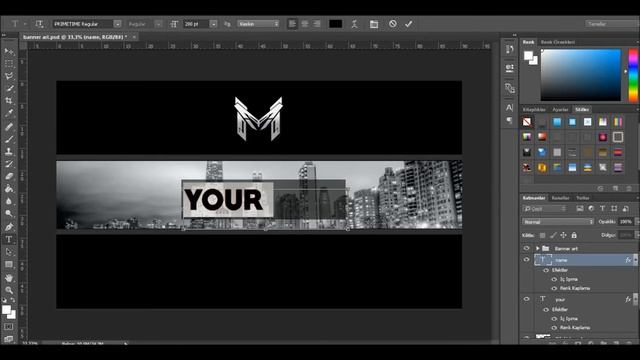Open the font family dropdown

coord(118,24)
